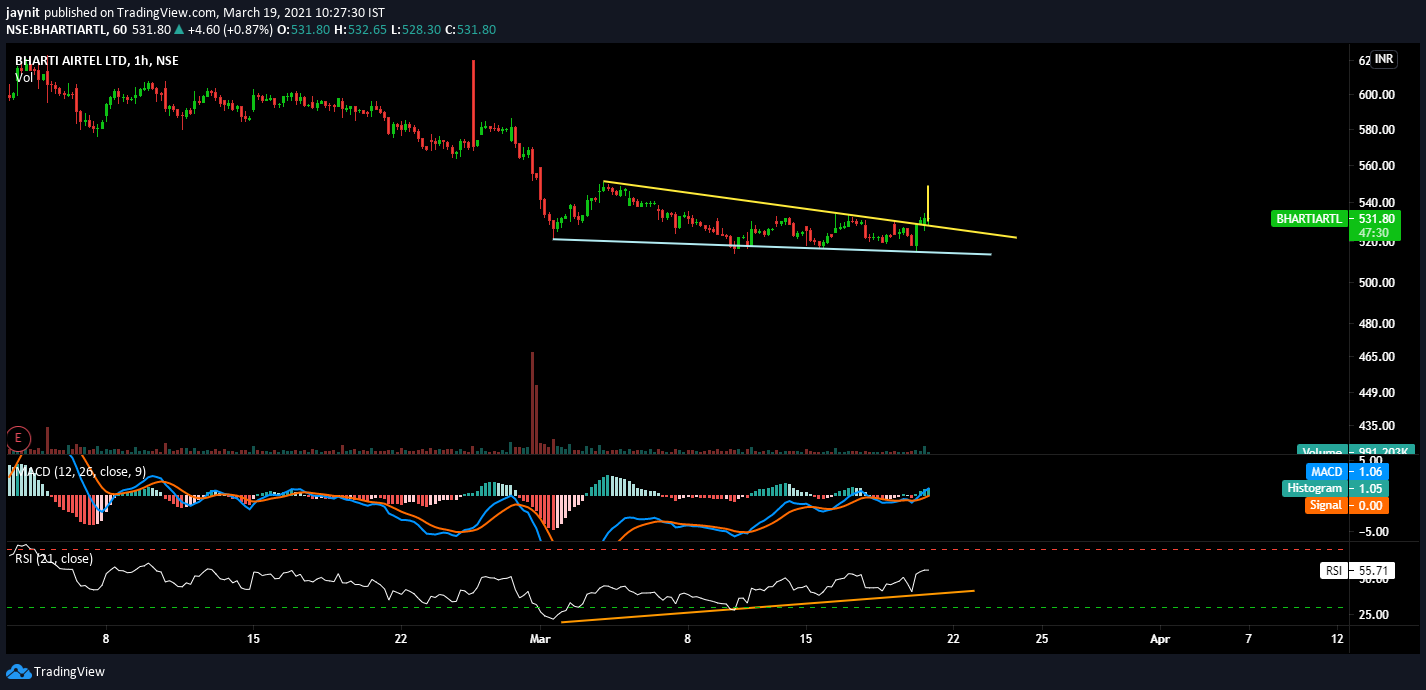Click the 480.00 price axis label
The image size is (1426, 690).
click(1375, 324)
